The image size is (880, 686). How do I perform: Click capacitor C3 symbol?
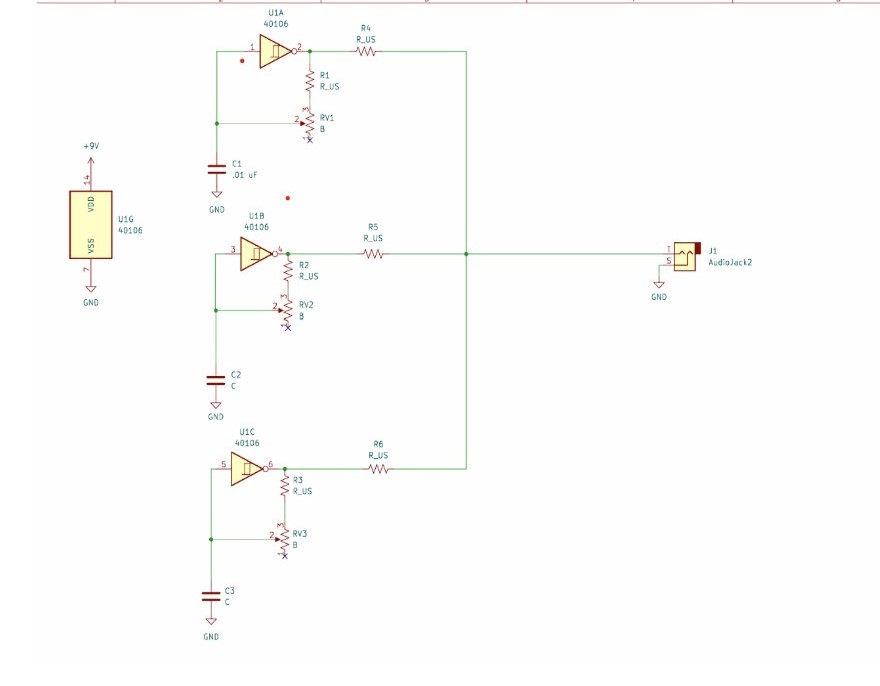coord(210,595)
